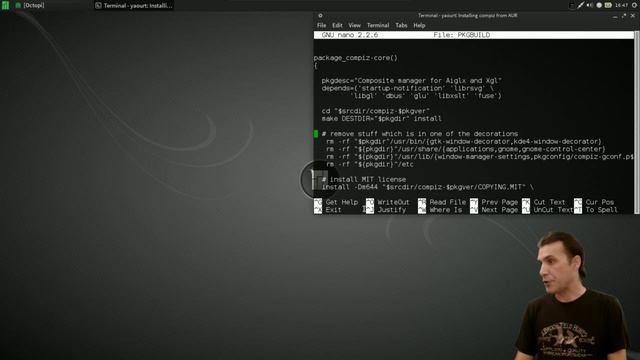Click the line listing 'libgl' 'dbus' 'glu'
This screenshot has height=360, width=640.
[x=426, y=96]
